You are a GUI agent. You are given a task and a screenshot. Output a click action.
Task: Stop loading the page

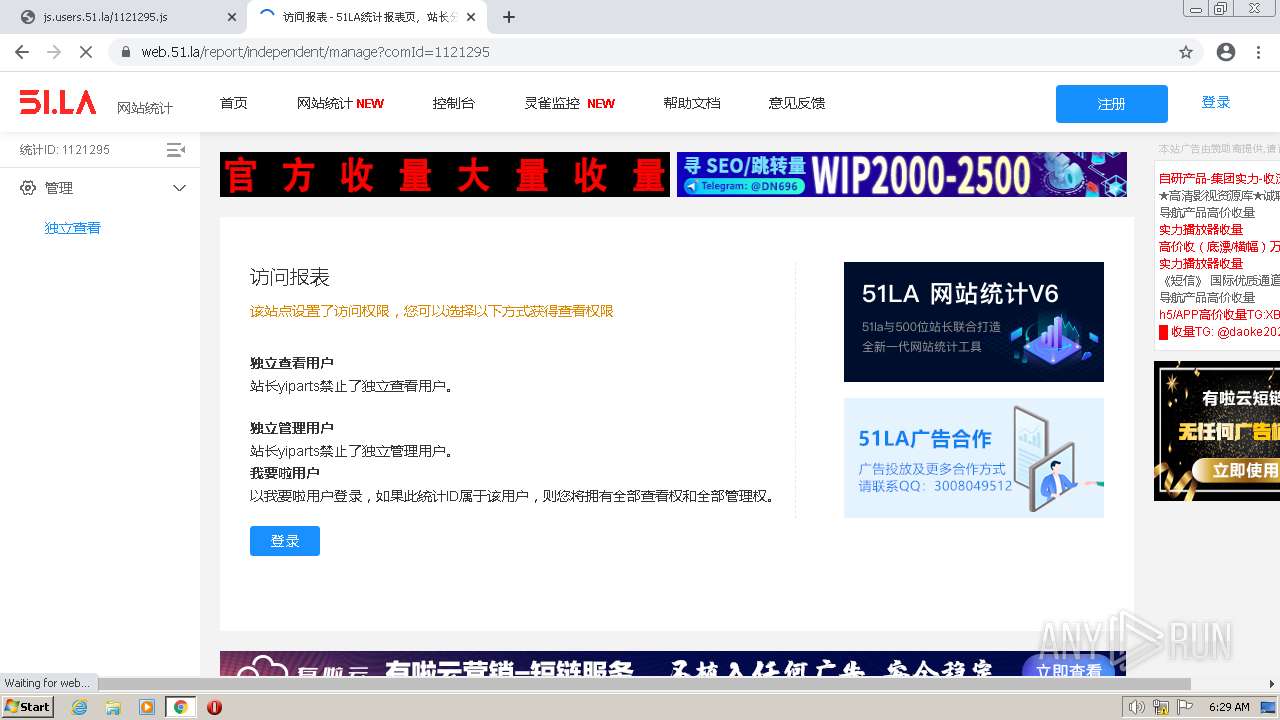86,52
